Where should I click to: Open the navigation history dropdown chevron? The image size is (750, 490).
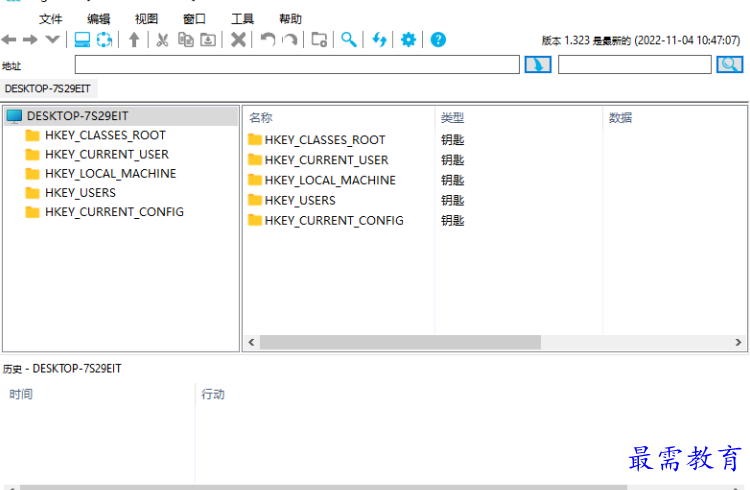[52, 39]
